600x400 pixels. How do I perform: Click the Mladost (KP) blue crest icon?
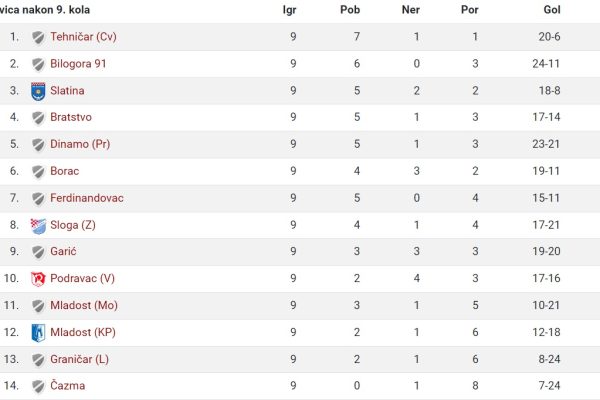click(x=38, y=333)
